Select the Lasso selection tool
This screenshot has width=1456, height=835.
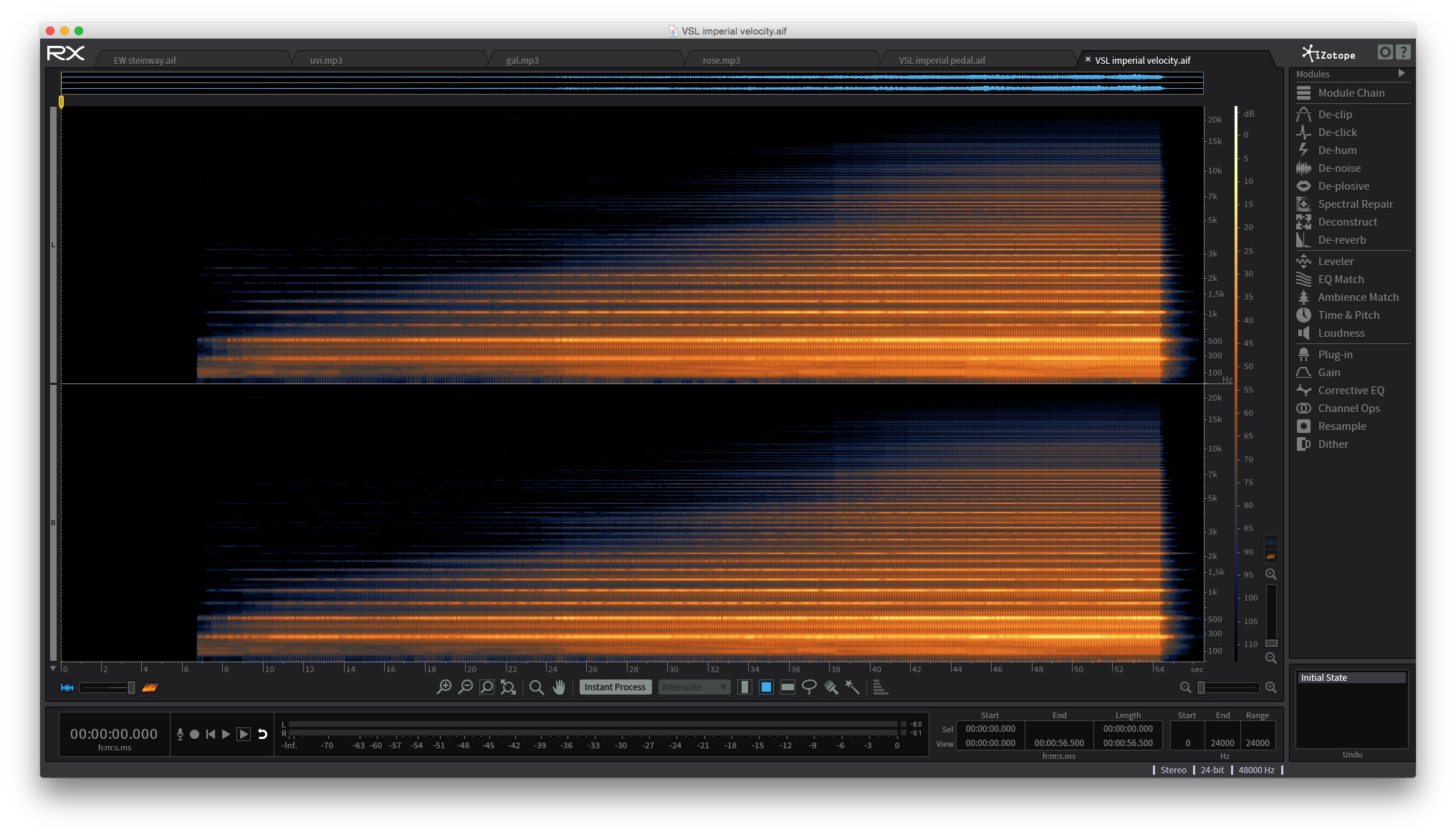point(809,687)
